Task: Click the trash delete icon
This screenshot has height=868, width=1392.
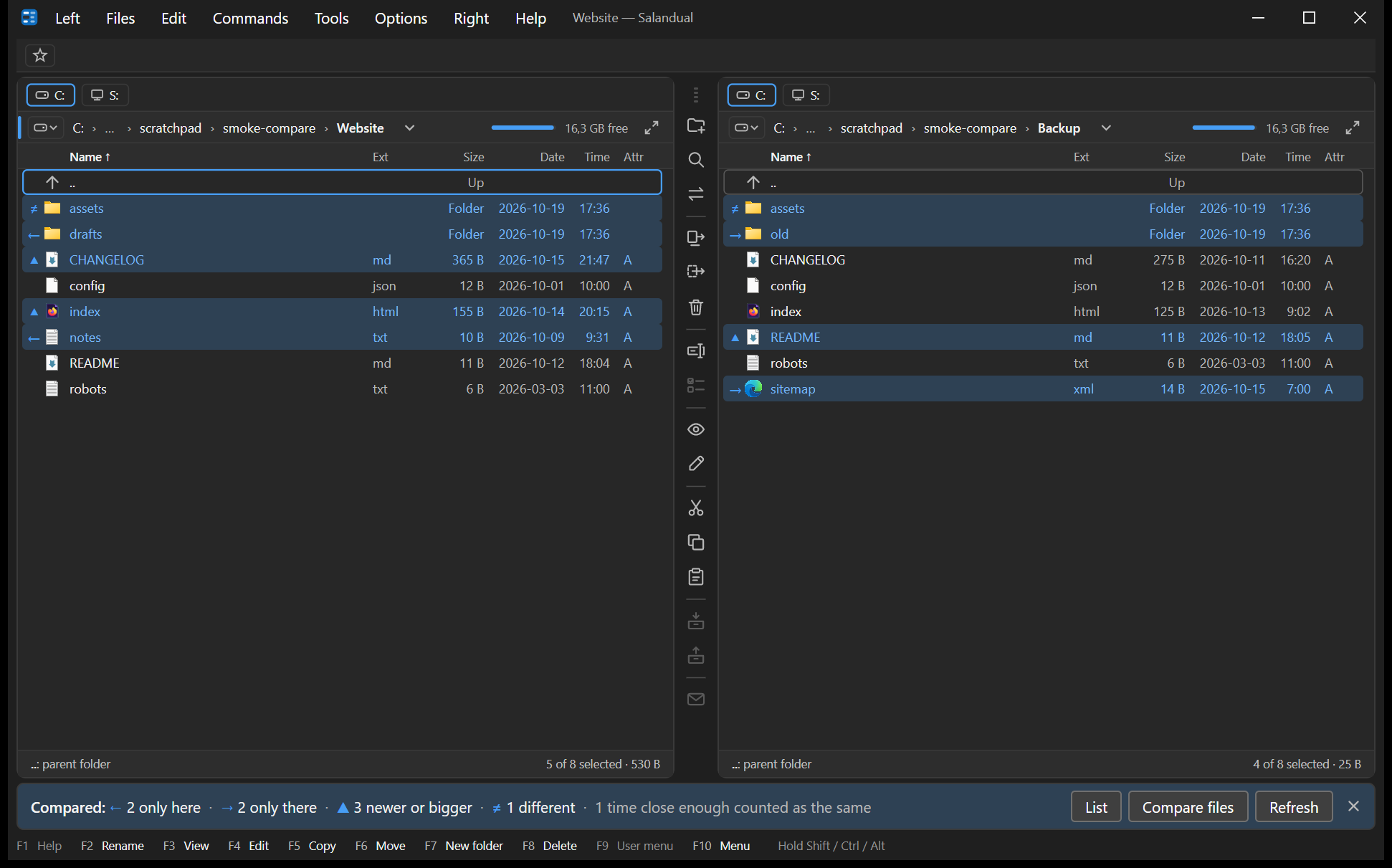Action: [x=696, y=307]
